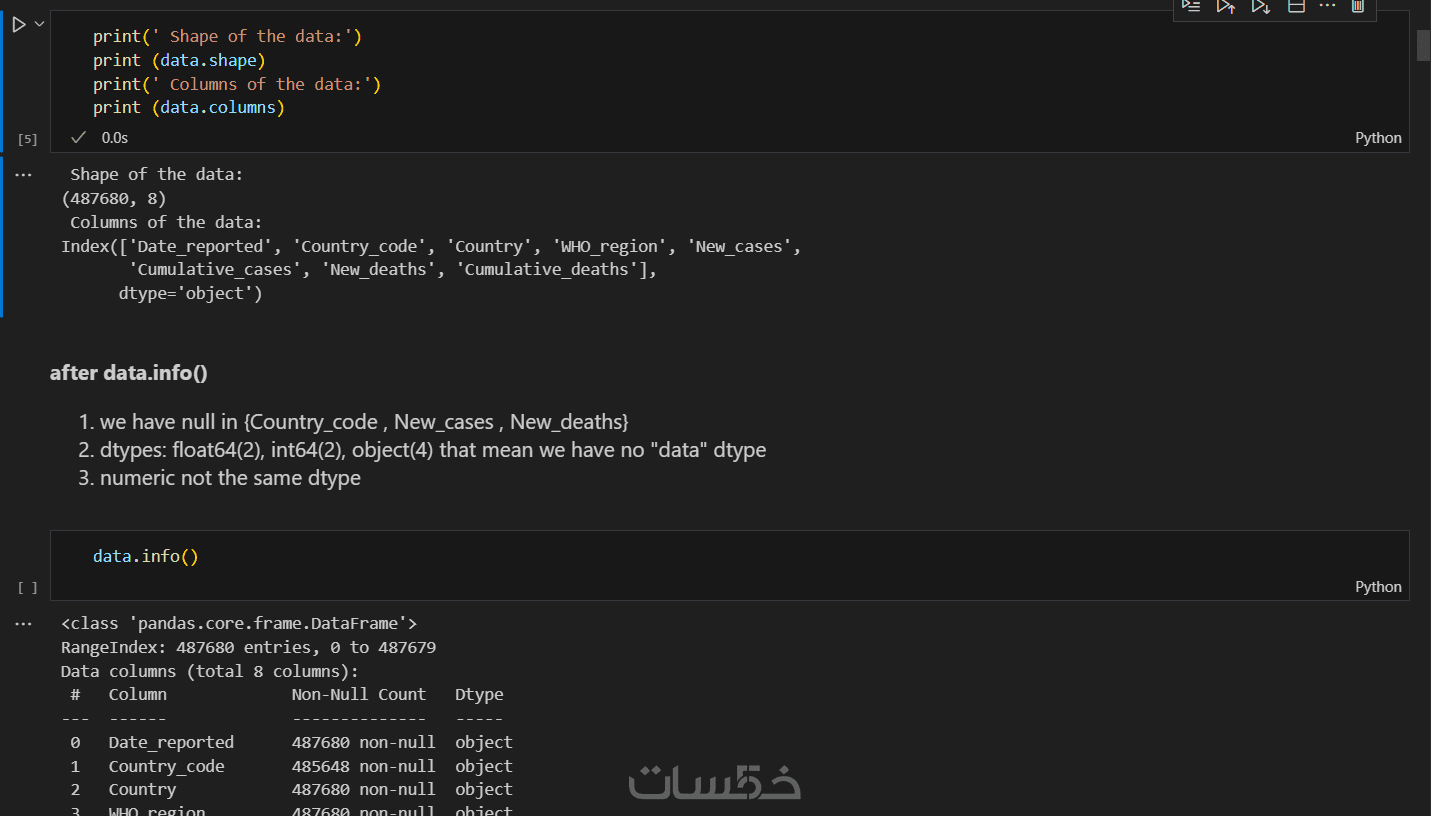Click the execution success checkmark

point(78,137)
